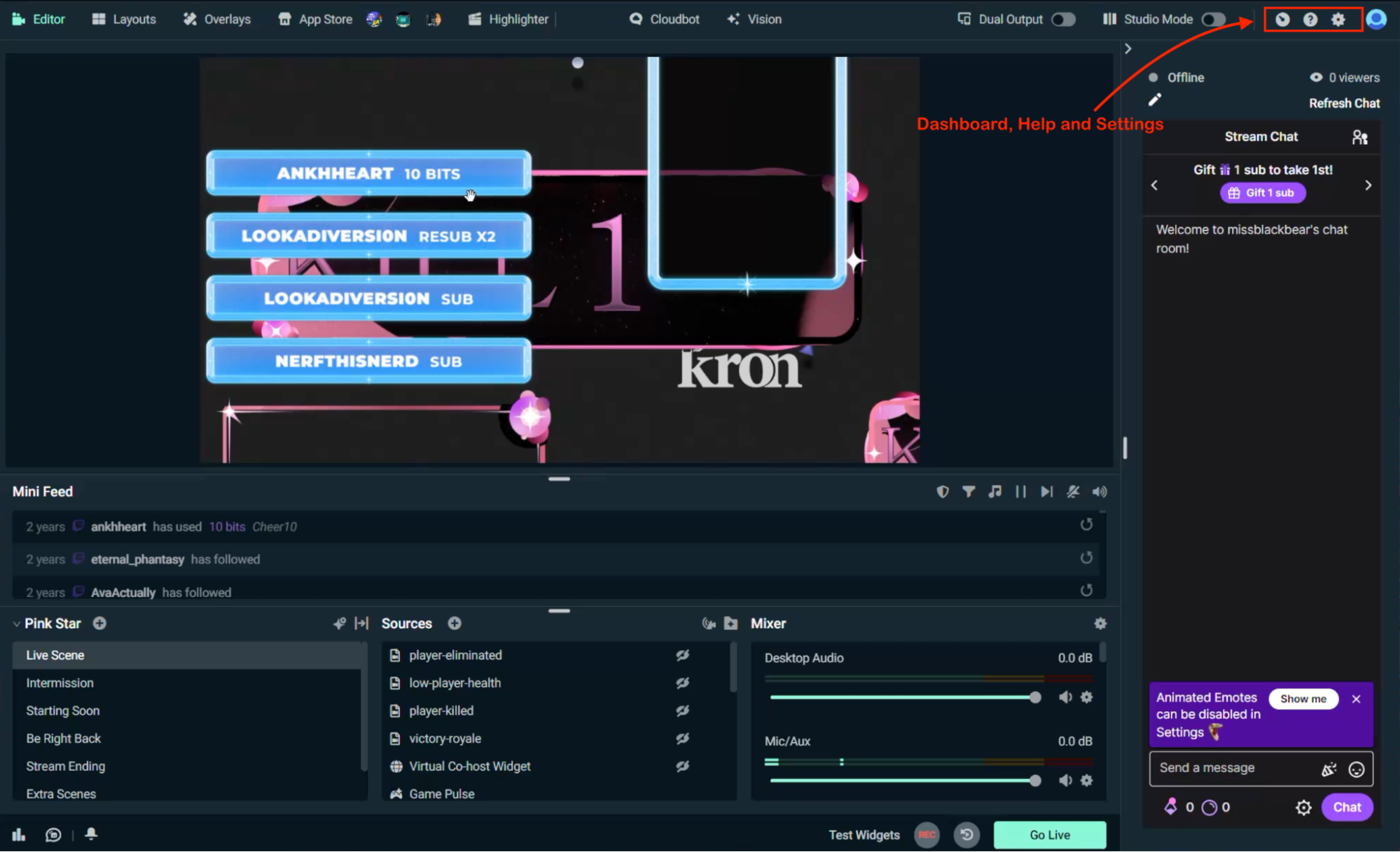
Task: Replay the ankhheart 10 bits alert
Action: tap(1086, 524)
